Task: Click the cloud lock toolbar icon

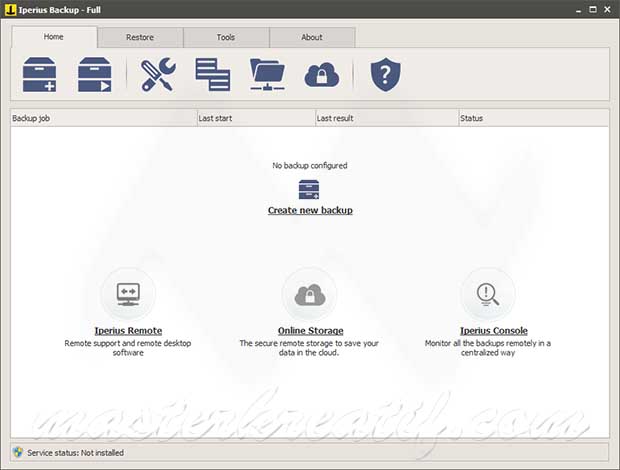Action: click(322, 74)
